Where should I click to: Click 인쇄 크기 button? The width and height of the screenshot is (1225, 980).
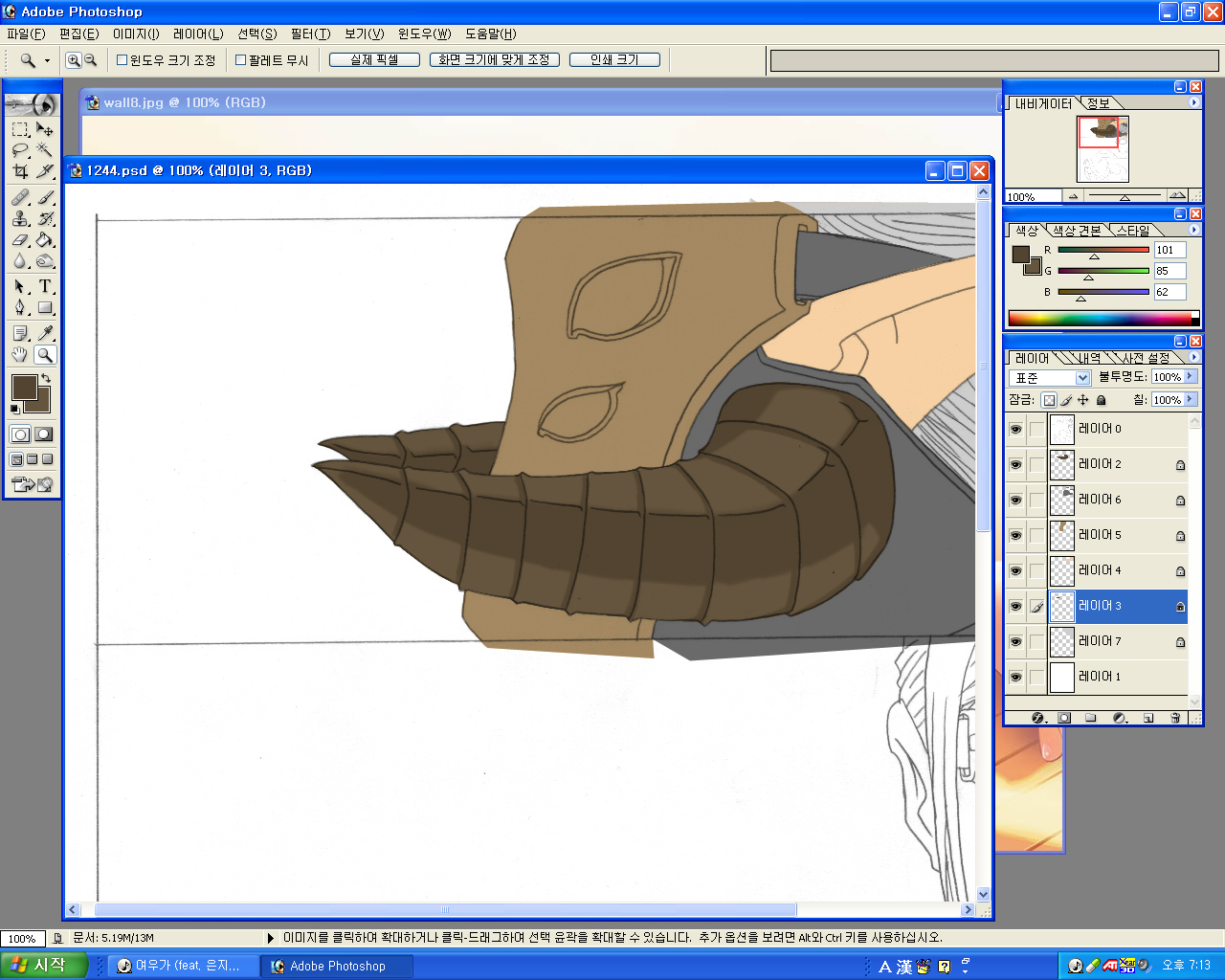coord(614,59)
